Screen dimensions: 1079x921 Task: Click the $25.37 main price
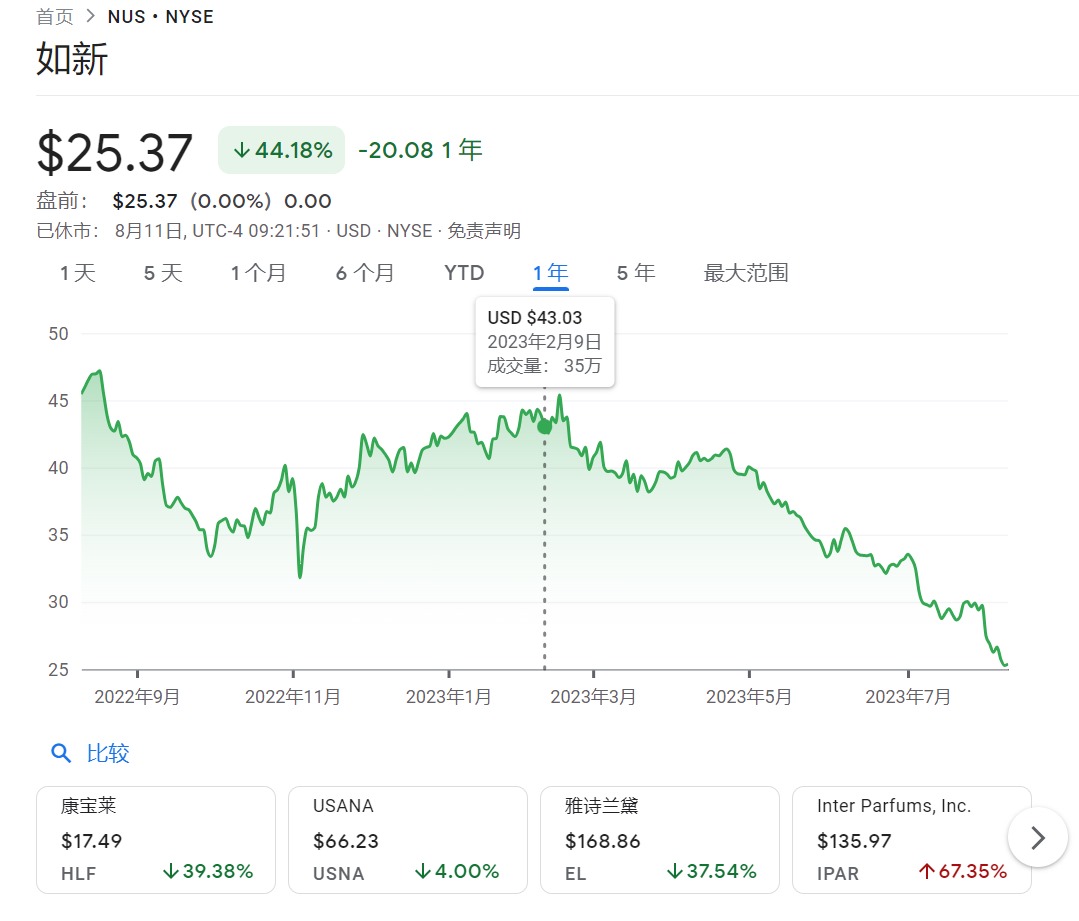point(114,153)
